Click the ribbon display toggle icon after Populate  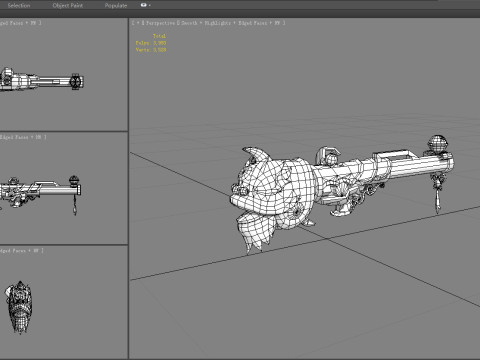[144, 5]
